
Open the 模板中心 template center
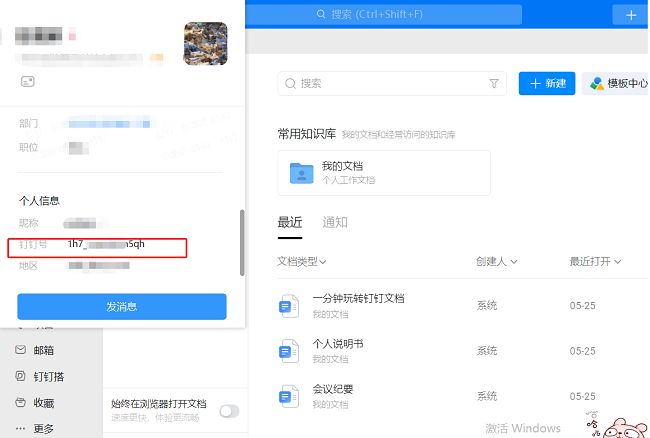click(617, 84)
